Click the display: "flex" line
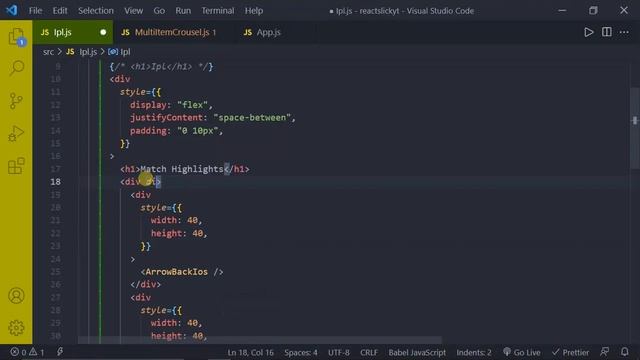Image resolution: width=640 pixels, height=360 pixels. 171,105
